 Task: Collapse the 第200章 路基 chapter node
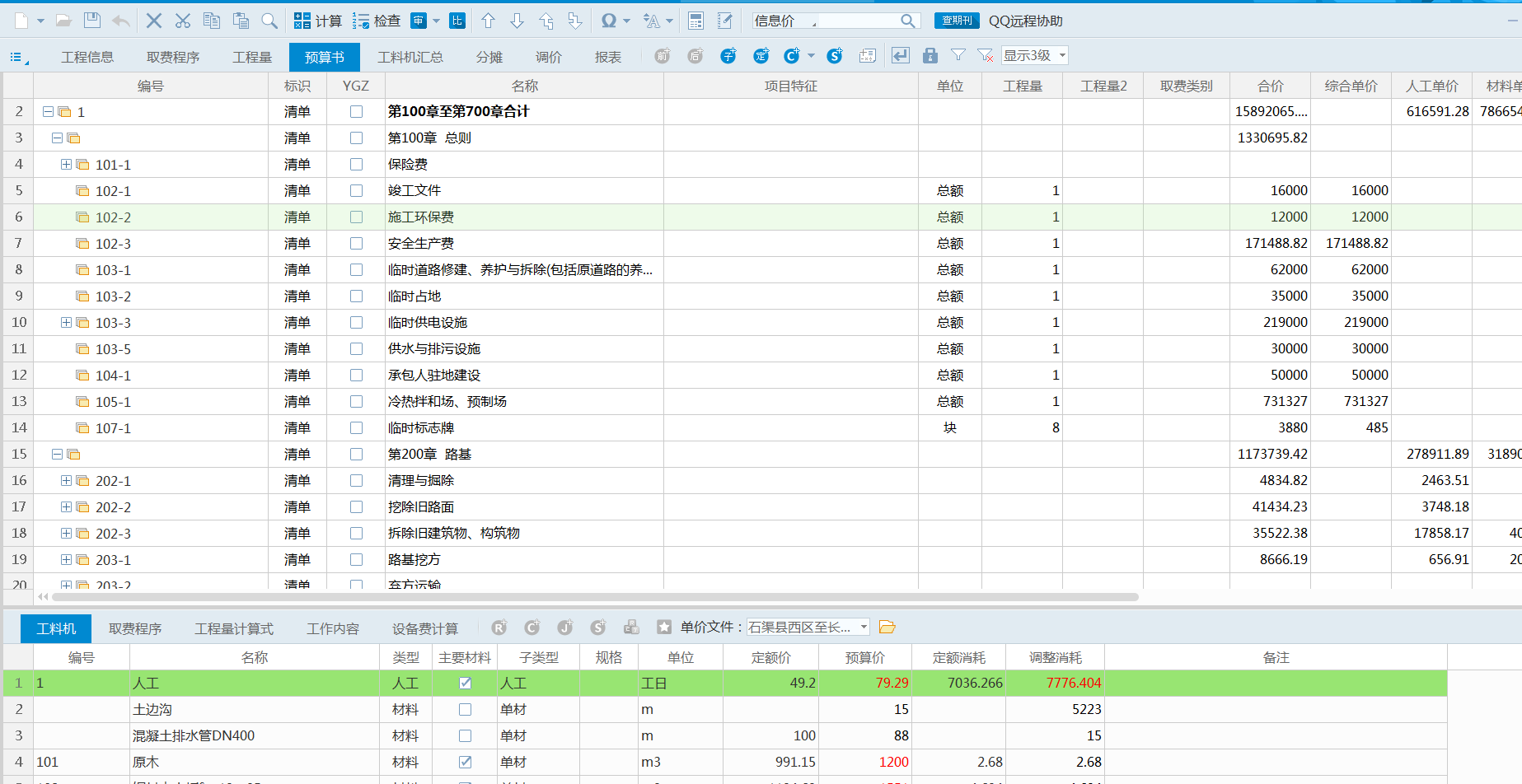57,455
